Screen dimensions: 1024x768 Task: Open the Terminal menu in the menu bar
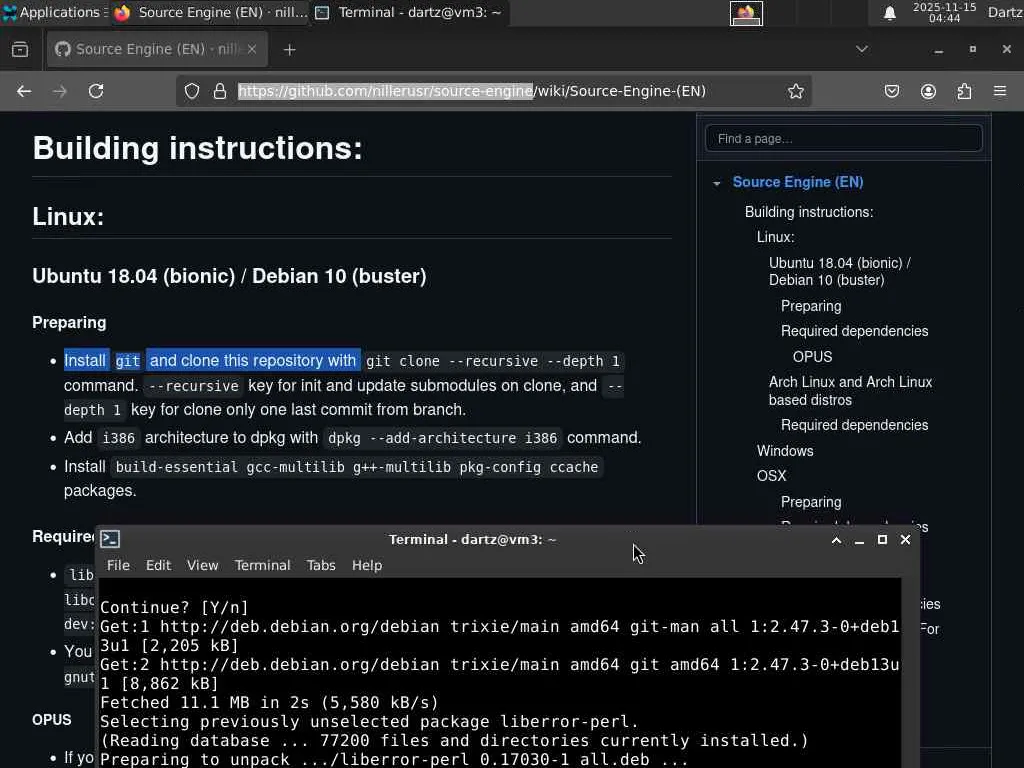263,566
